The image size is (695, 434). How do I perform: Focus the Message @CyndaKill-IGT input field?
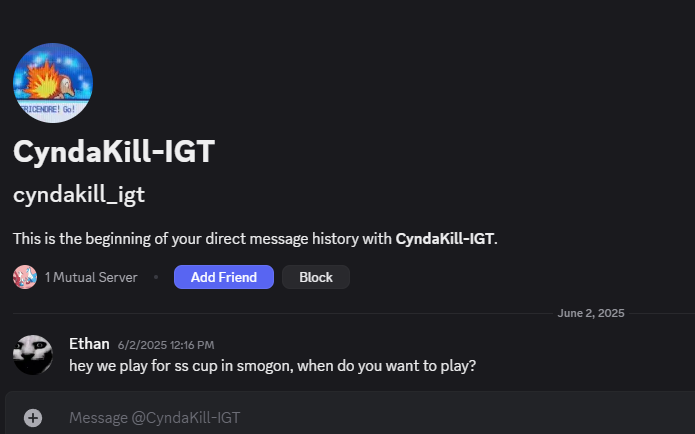(372, 418)
